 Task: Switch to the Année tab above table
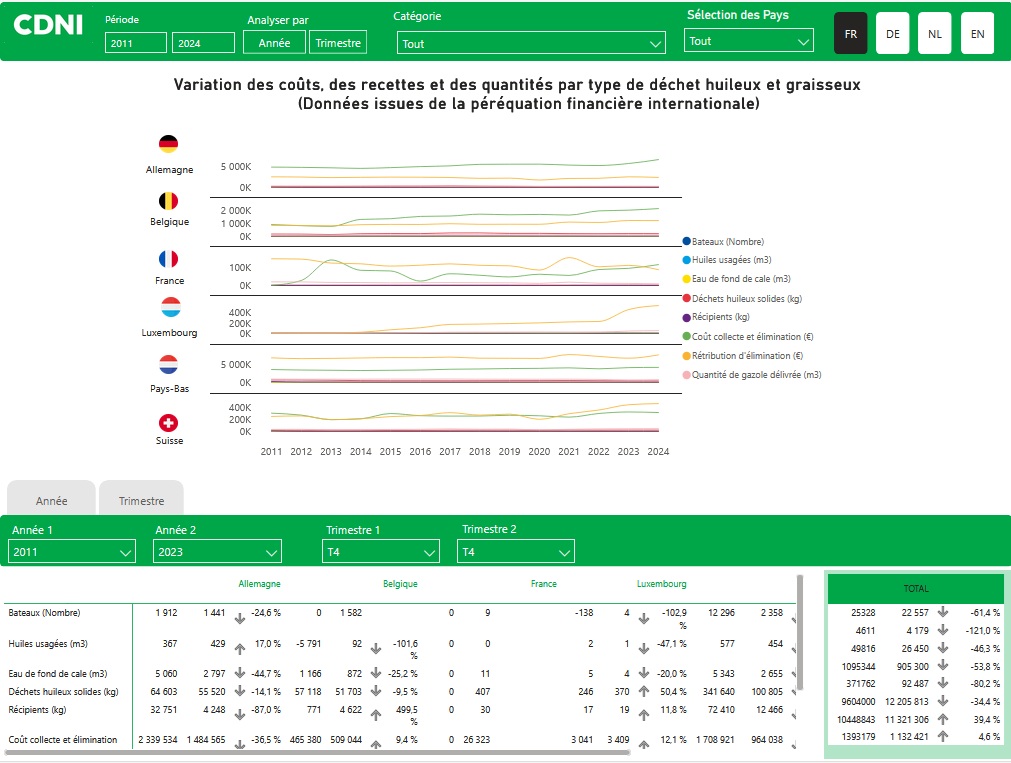click(x=52, y=500)
